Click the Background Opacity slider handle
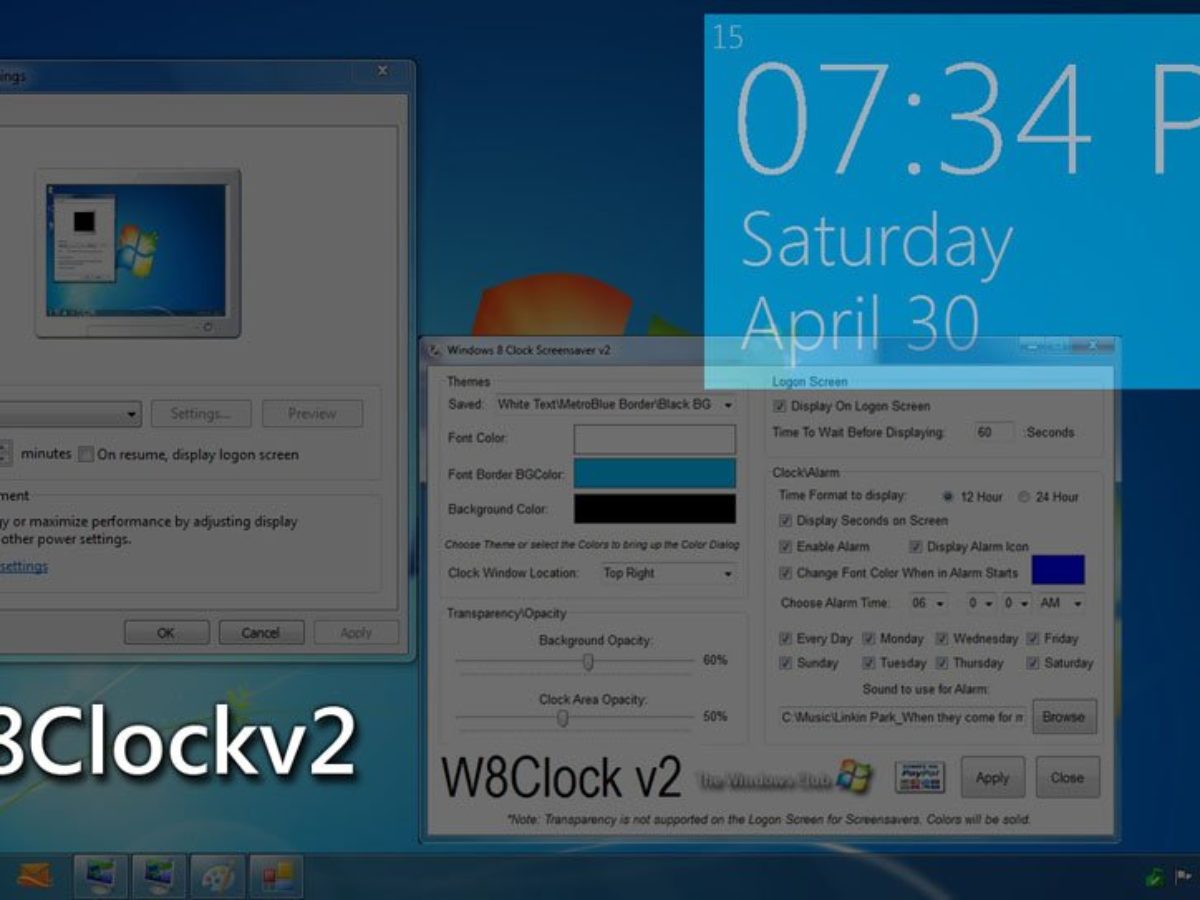The image size is (1200, 900). [588, 662]
